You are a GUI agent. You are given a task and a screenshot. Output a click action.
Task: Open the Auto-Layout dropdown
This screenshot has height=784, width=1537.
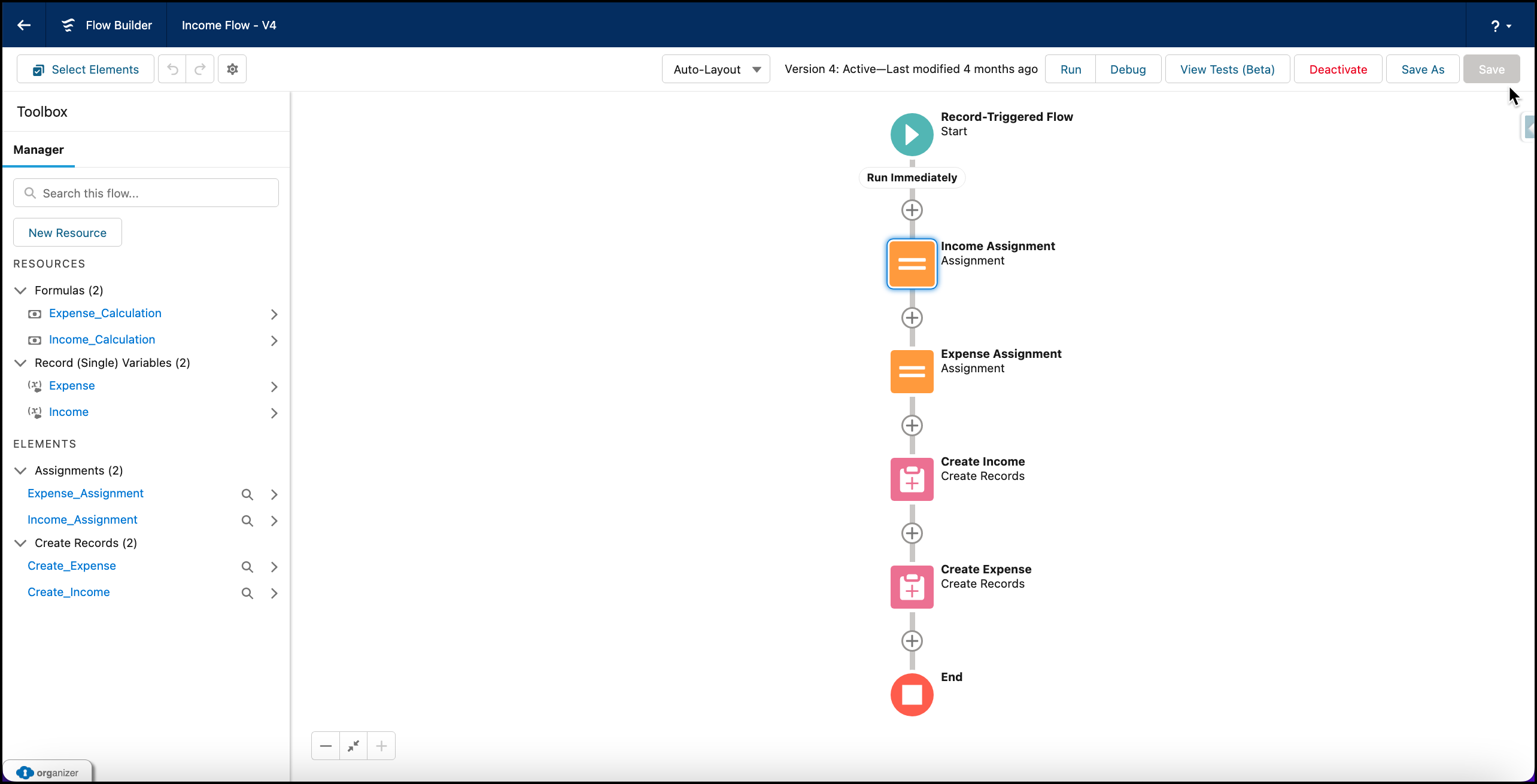point(716,69)
